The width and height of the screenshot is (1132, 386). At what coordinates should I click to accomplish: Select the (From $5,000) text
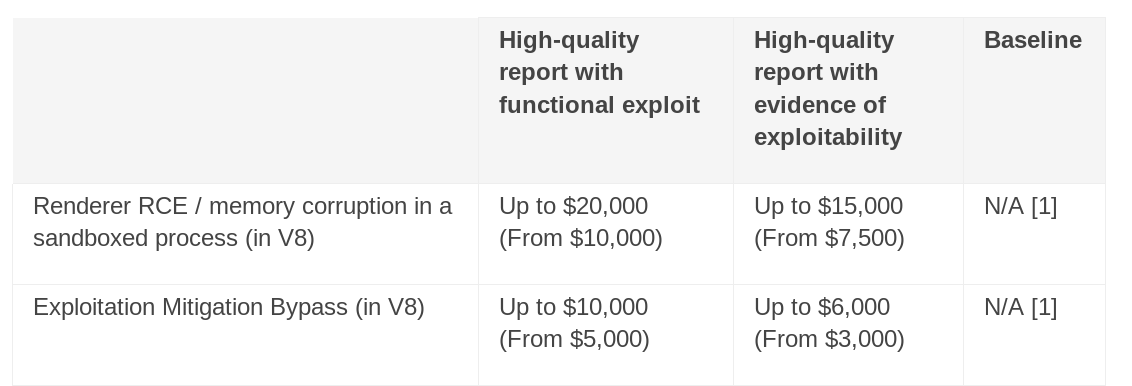coord(574,339)
